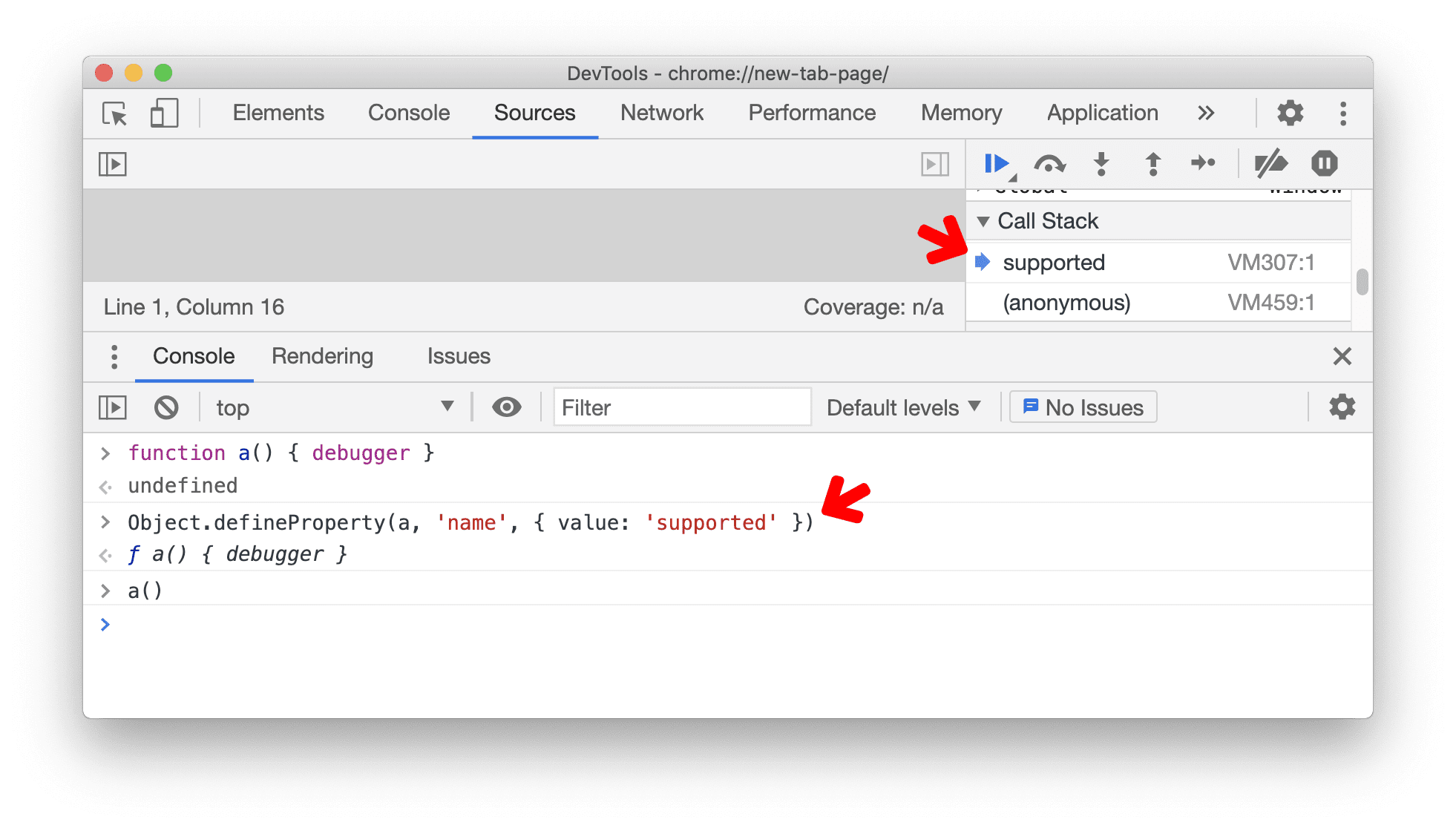Screen dimensions: 1456x828
Task: Click the Resume script execution button
Action: click(x=997, y=163)
